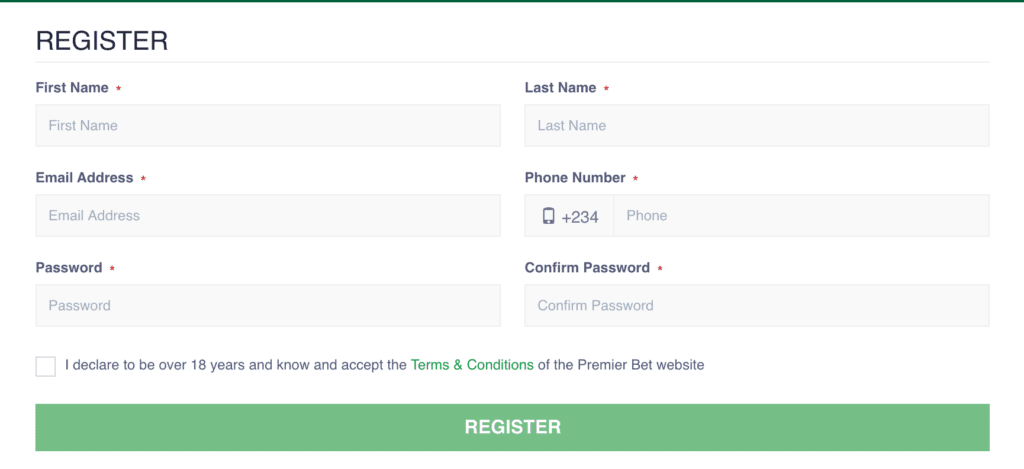Click into the Email Address text box
Viewport: 1024px width, 469px height.
click(x=268, y=216)
